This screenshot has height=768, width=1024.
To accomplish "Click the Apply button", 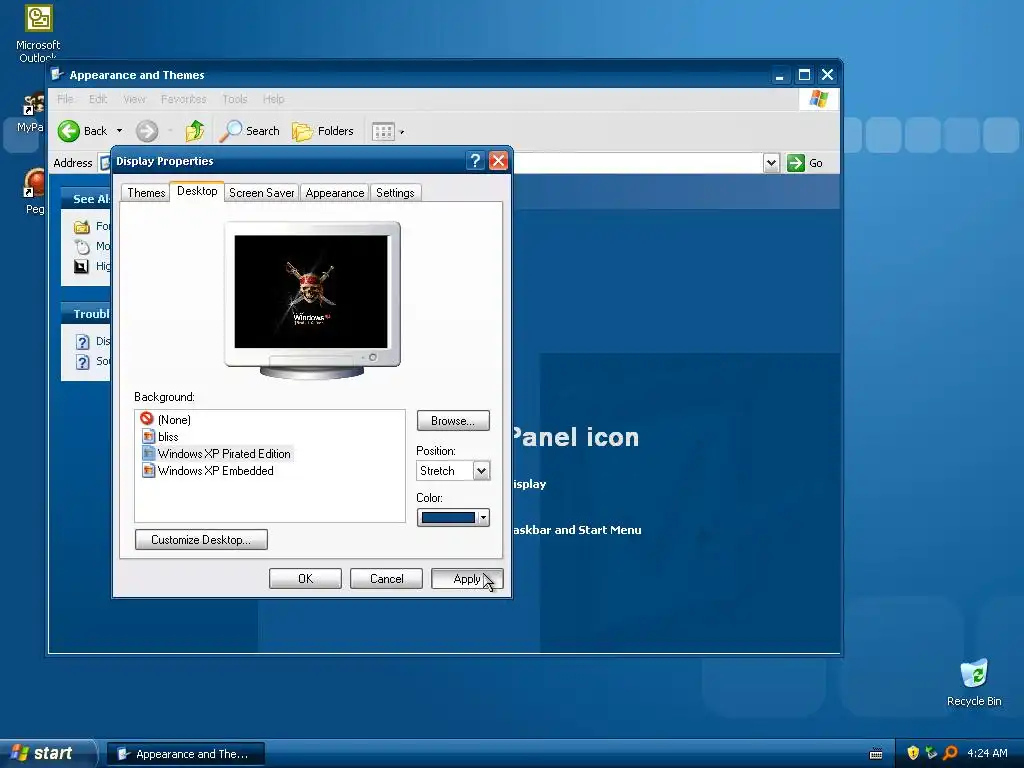I will pyautogui.click(x=467, y=579).
